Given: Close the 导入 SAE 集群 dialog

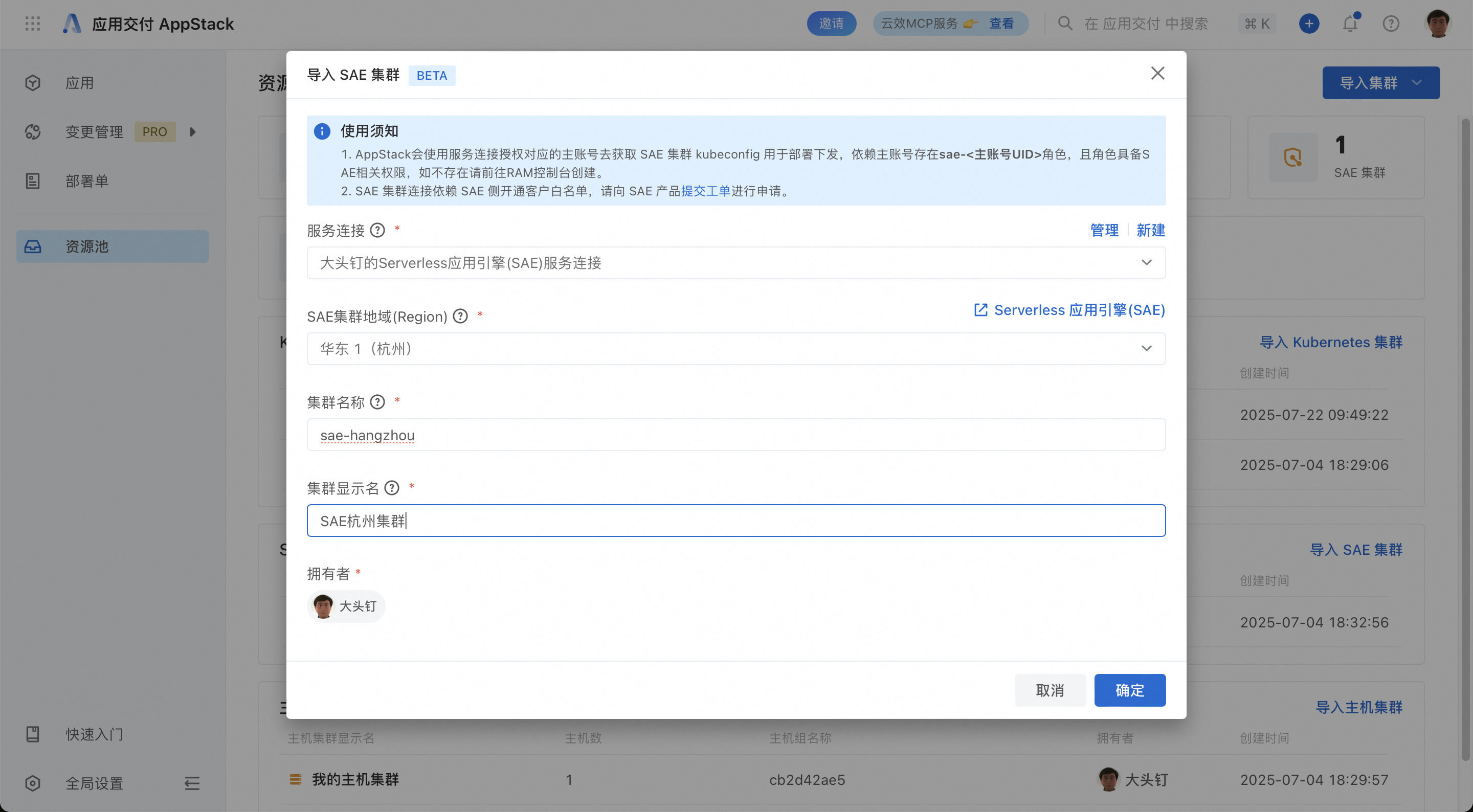Looking at the screenshot, I should pos(1157,73).
